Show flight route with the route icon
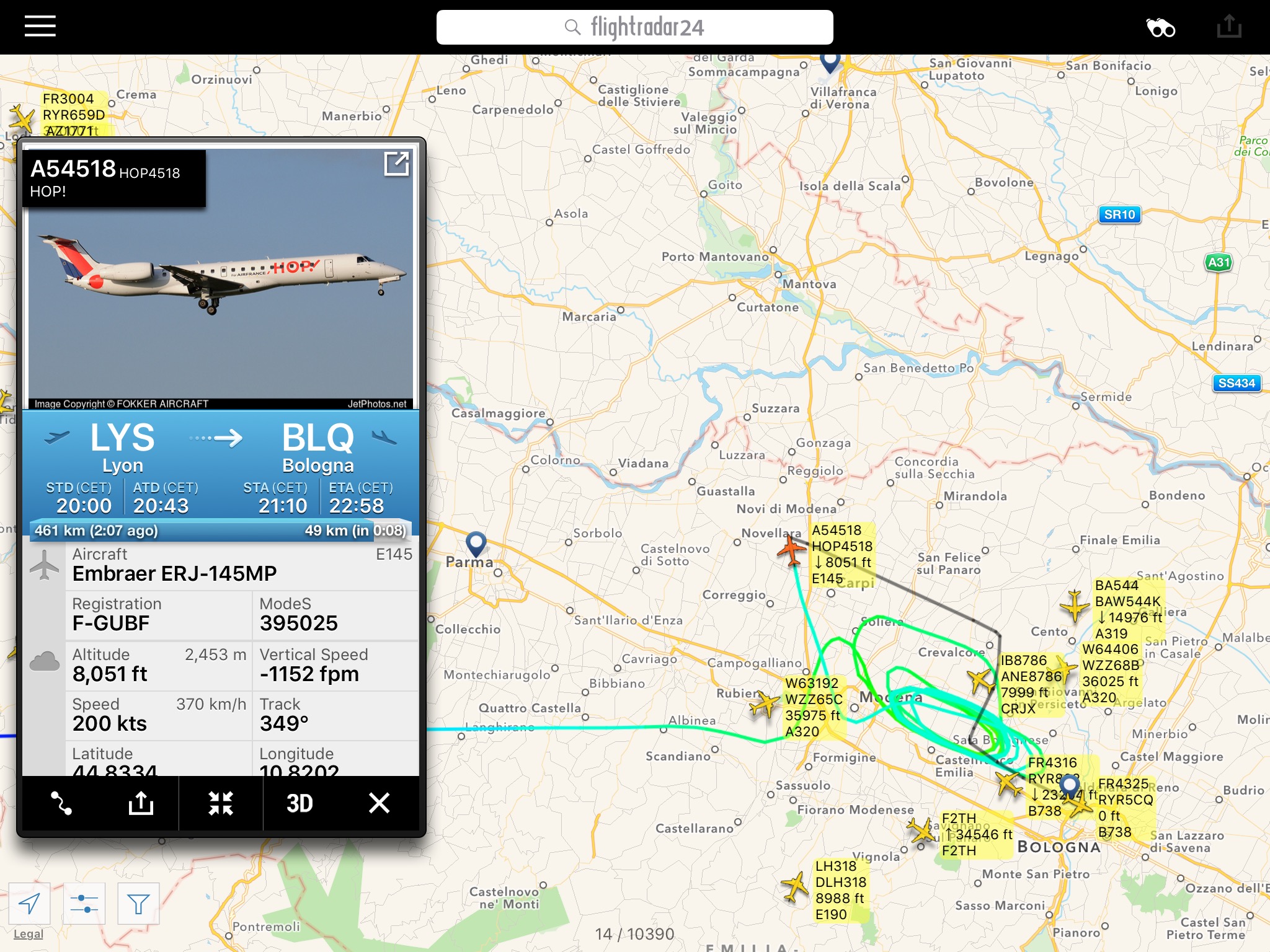Screen dimensions: 1270x952 tap(61, 803)
